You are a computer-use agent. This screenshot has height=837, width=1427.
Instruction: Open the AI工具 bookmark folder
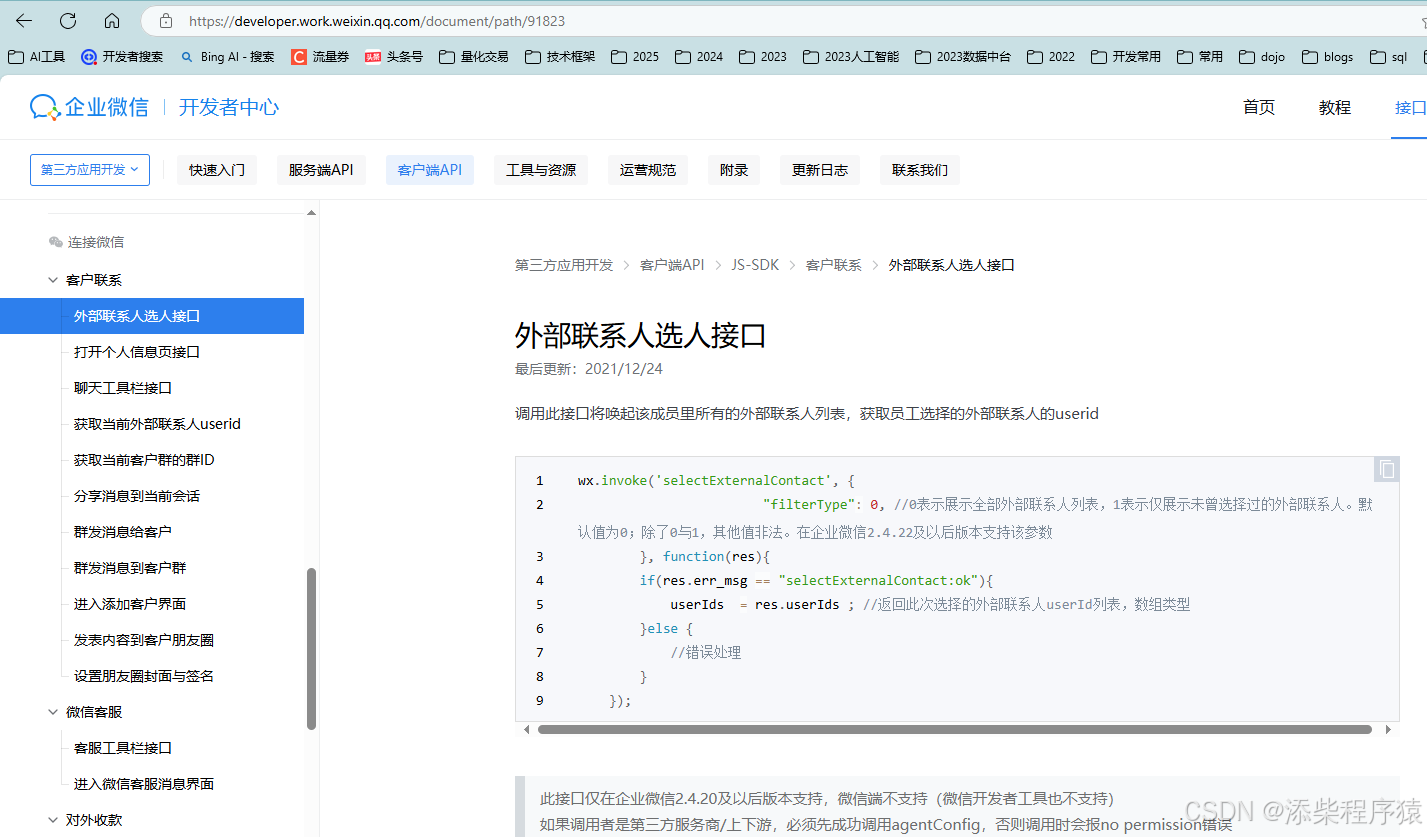point(37,57)
